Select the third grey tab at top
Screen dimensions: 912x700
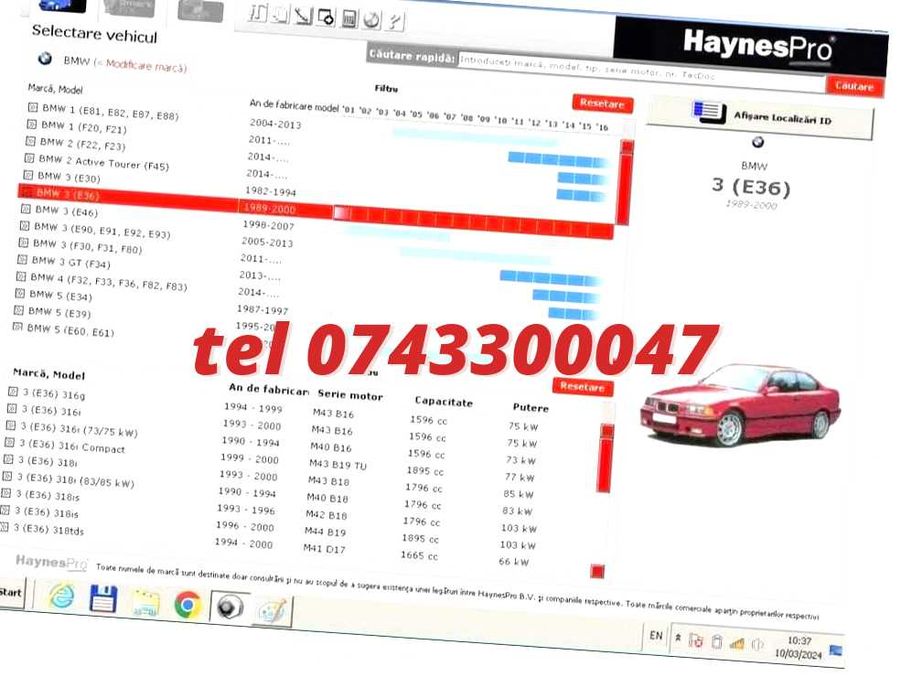click(200, 11)
